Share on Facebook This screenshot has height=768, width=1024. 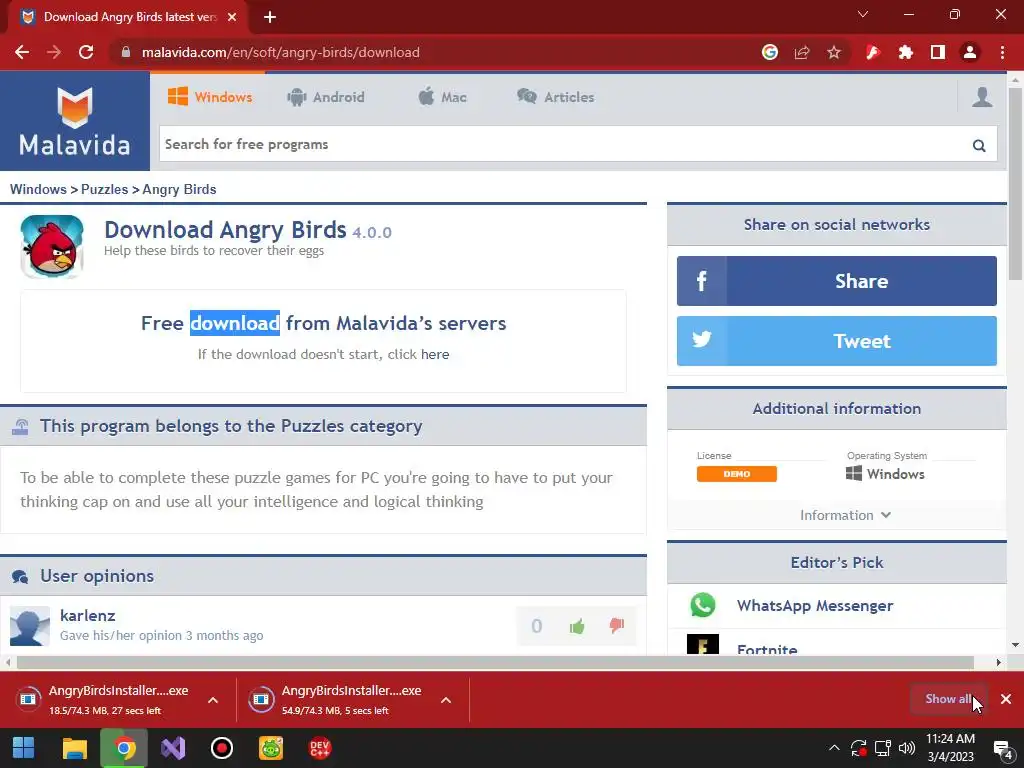837,281
